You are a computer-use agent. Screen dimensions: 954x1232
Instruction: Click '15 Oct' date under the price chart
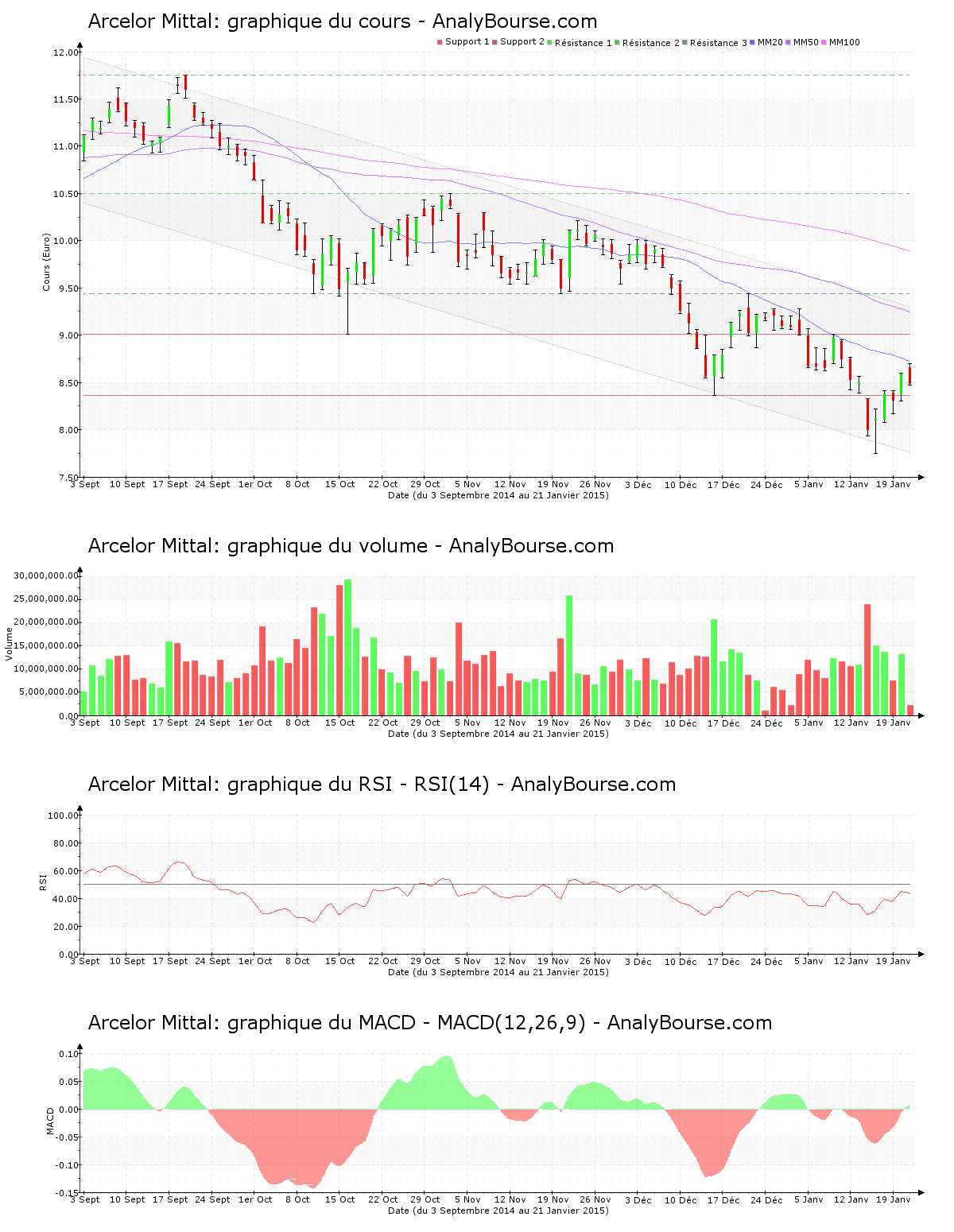click(x=340, y=484)
